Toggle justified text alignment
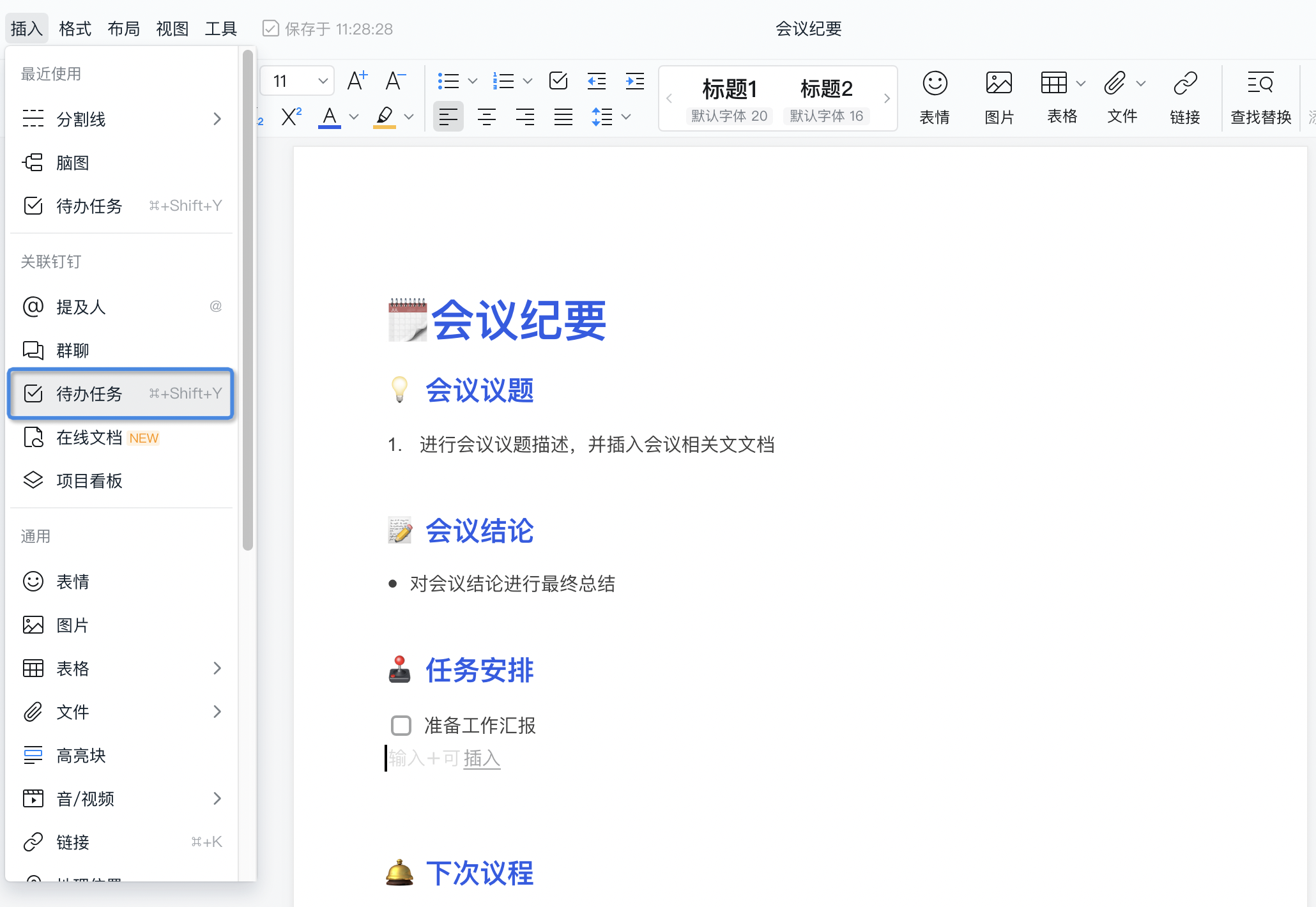Viewport: 1316px width, 907px height. 563,116
